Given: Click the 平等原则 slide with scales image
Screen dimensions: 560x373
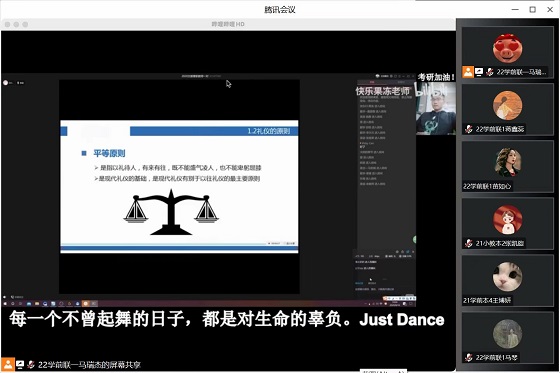Looking at the screenshot, I should pos(179,186).
